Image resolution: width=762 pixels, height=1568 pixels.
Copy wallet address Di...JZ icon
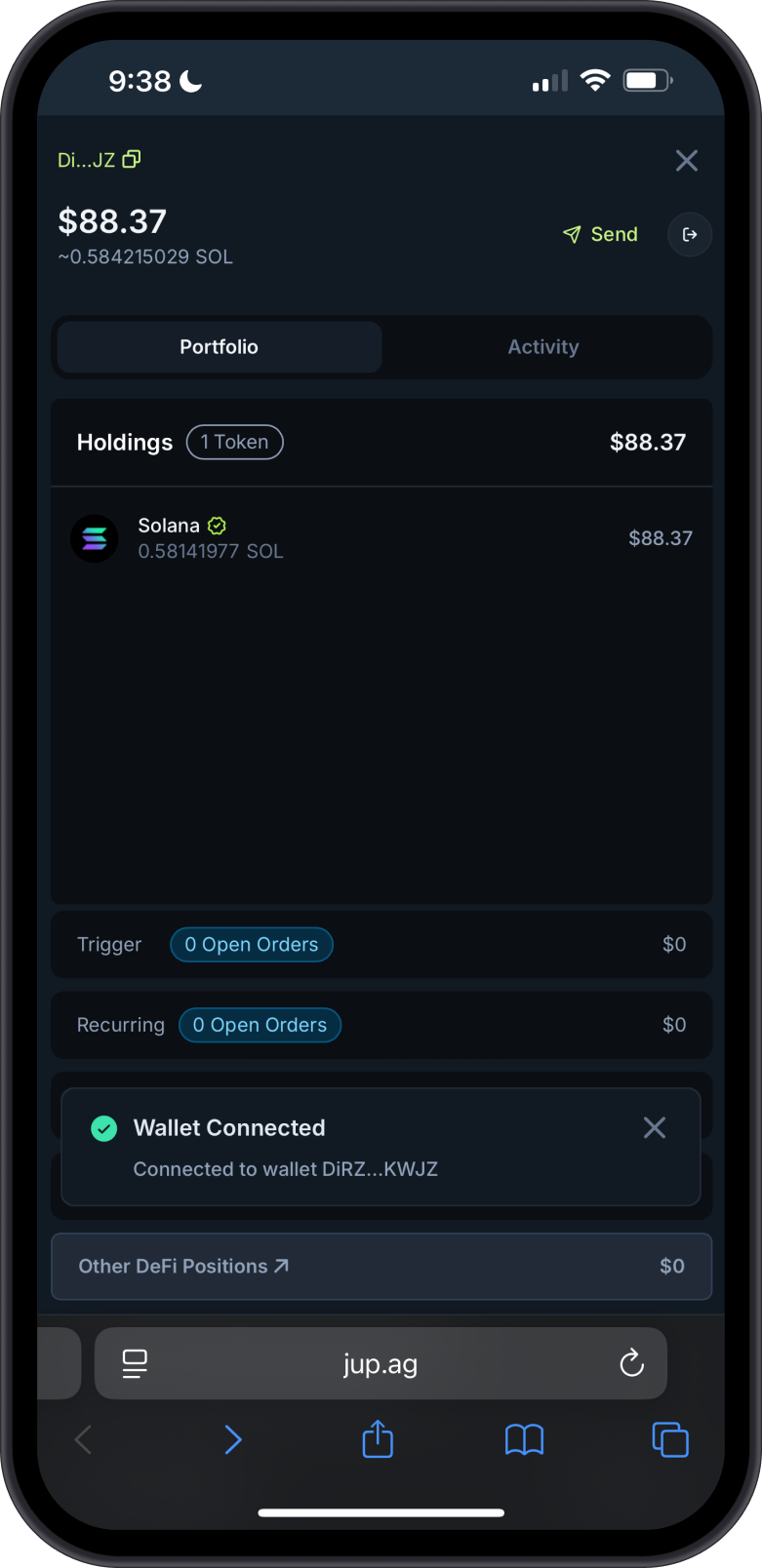(132, 159)
